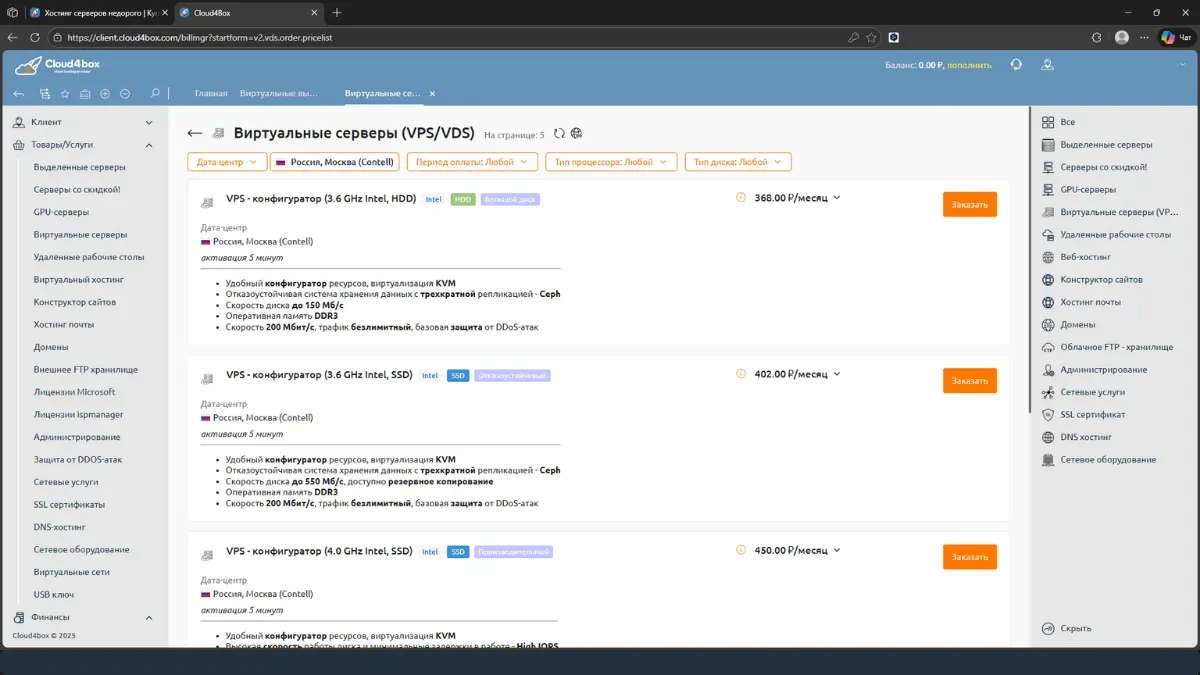Screen dimensions: 1200x675
Task: Open SSL сертификаты in left sidebar
Action: click(69, 505)
